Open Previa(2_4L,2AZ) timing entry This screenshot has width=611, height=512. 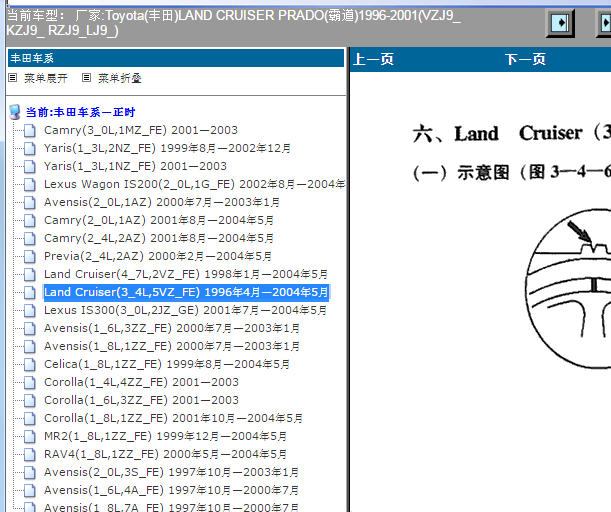158,256
